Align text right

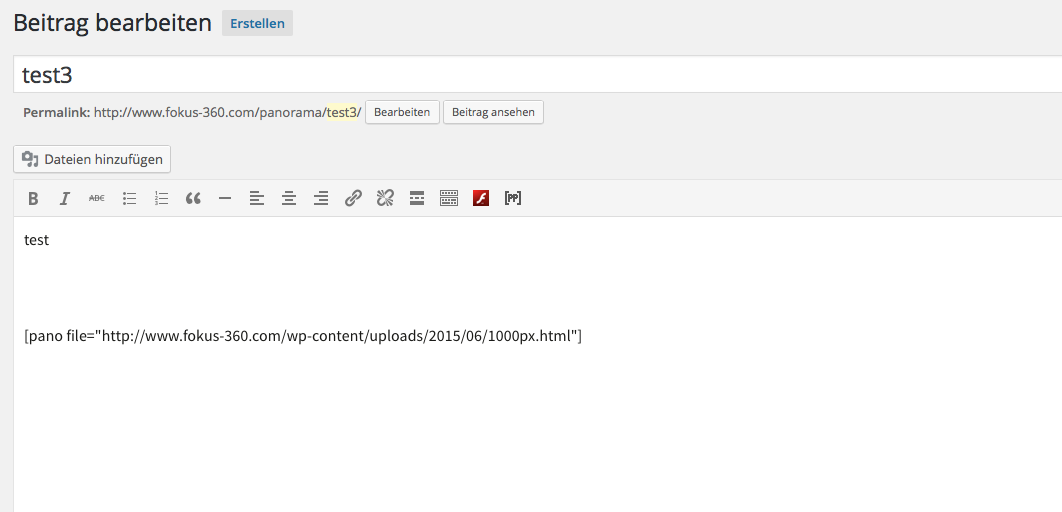pos(321,199)
